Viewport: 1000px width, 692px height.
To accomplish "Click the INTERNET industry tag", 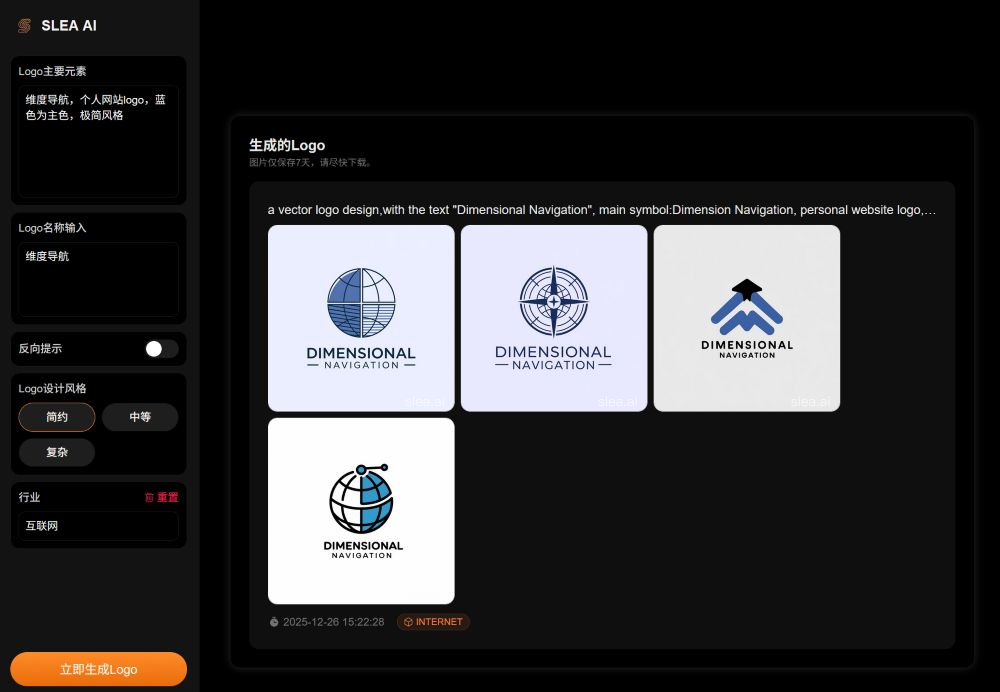I will pyautogui.click(x=433, y=621).
